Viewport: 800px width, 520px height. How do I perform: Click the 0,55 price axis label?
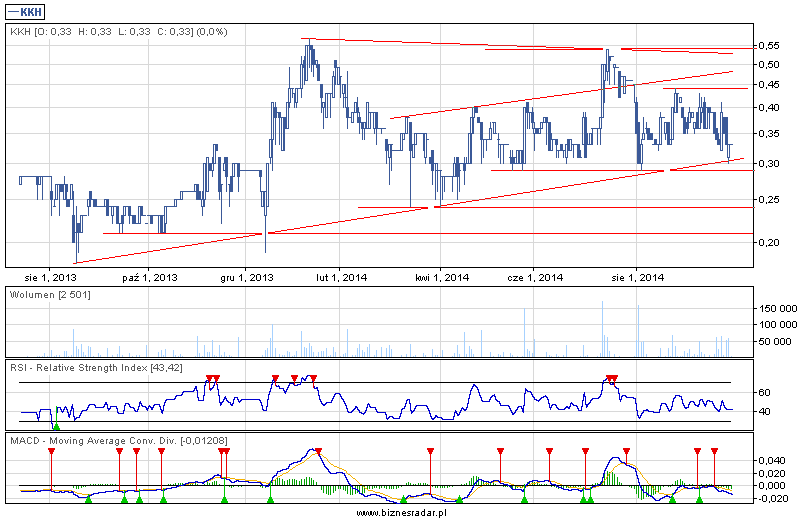767,46
